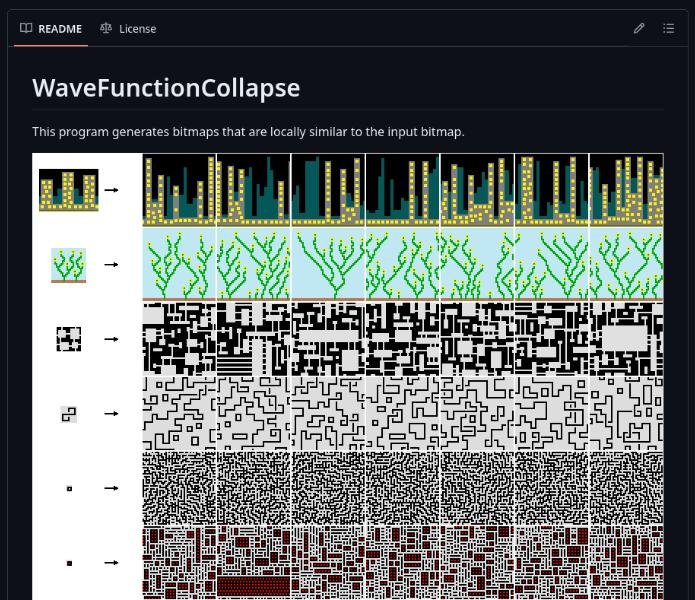The height and width of the screenshot is (600, 695).
Task: Click the scale icon beside License
Action: pyautogui.click(x=106, y=29)
